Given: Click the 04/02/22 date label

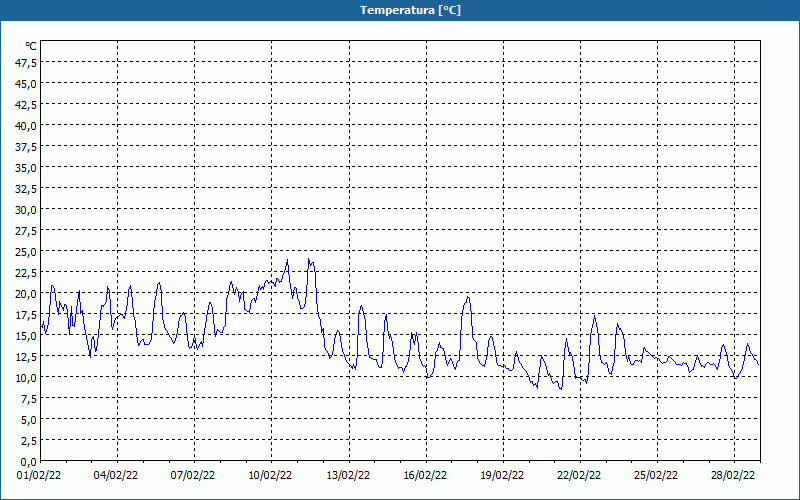Looking at the screenshot, I should pyautogui.click(x=116, y=476).
